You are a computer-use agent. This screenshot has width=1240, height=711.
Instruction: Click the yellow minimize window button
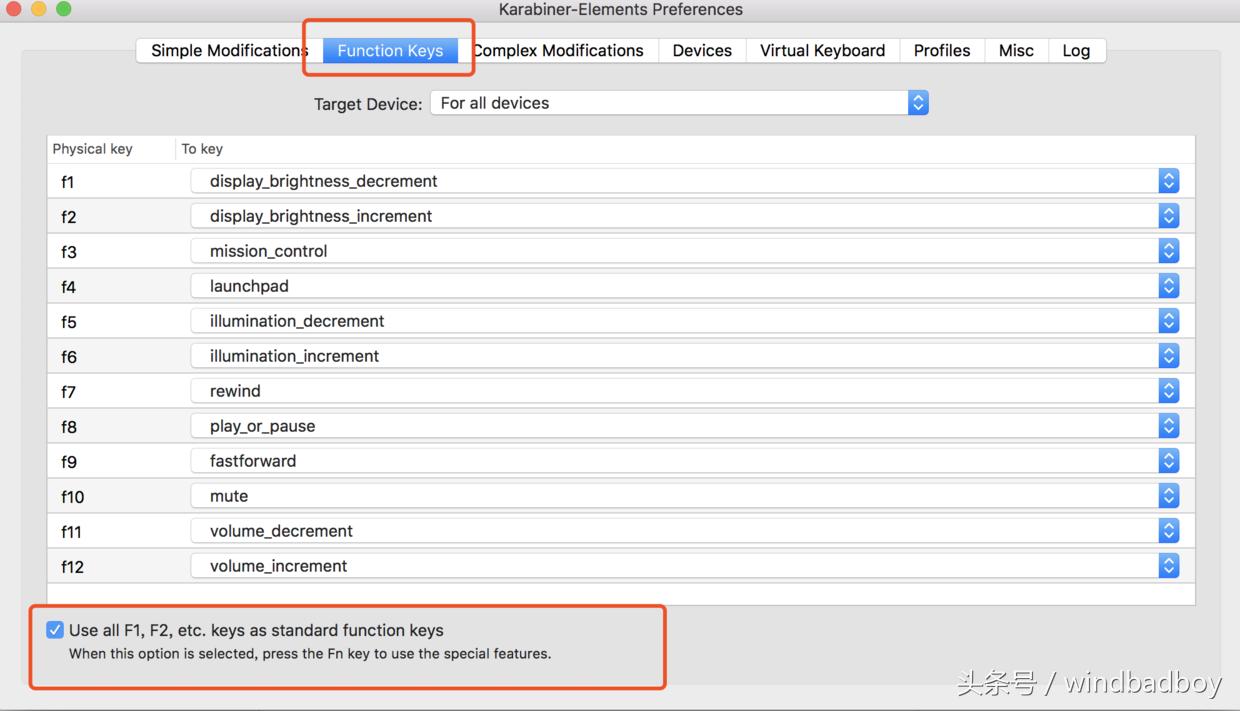[39, 9]
